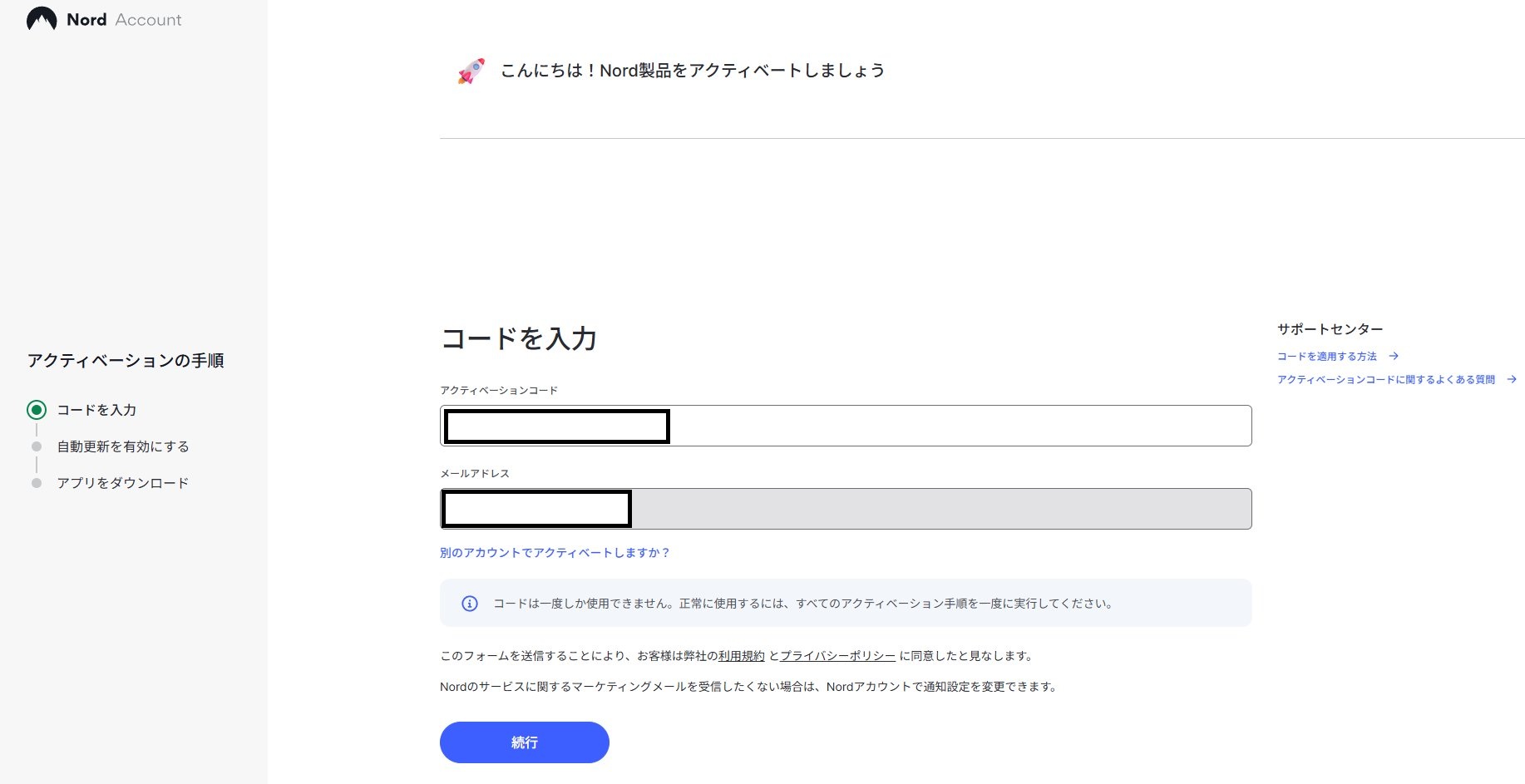Screen dimensions: 1525x784
Task: Open the 利用規約 link
Action: [x=741, y=656]
